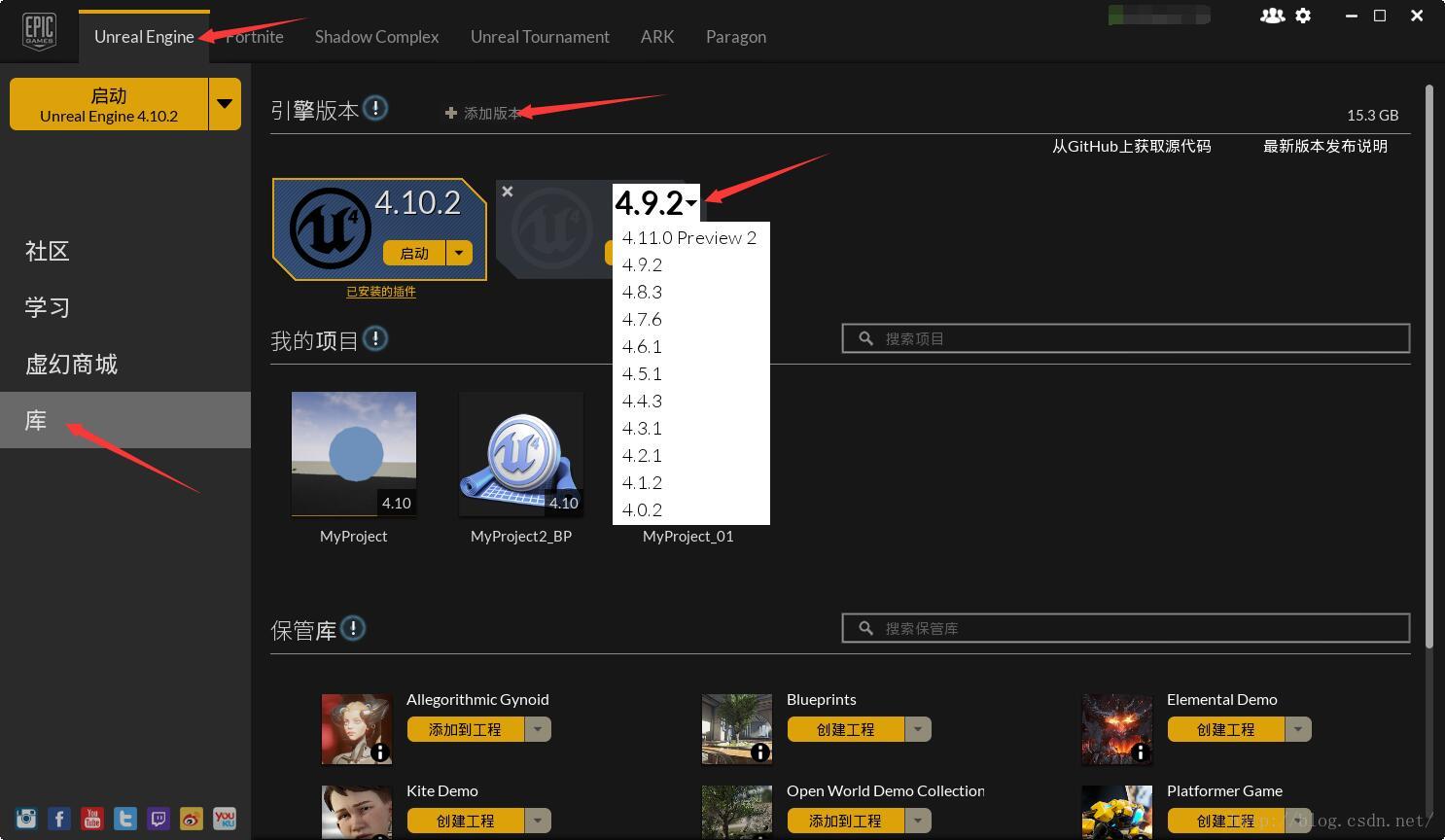
Task: Open the YouTube social icon
Action: coord(92,819)
